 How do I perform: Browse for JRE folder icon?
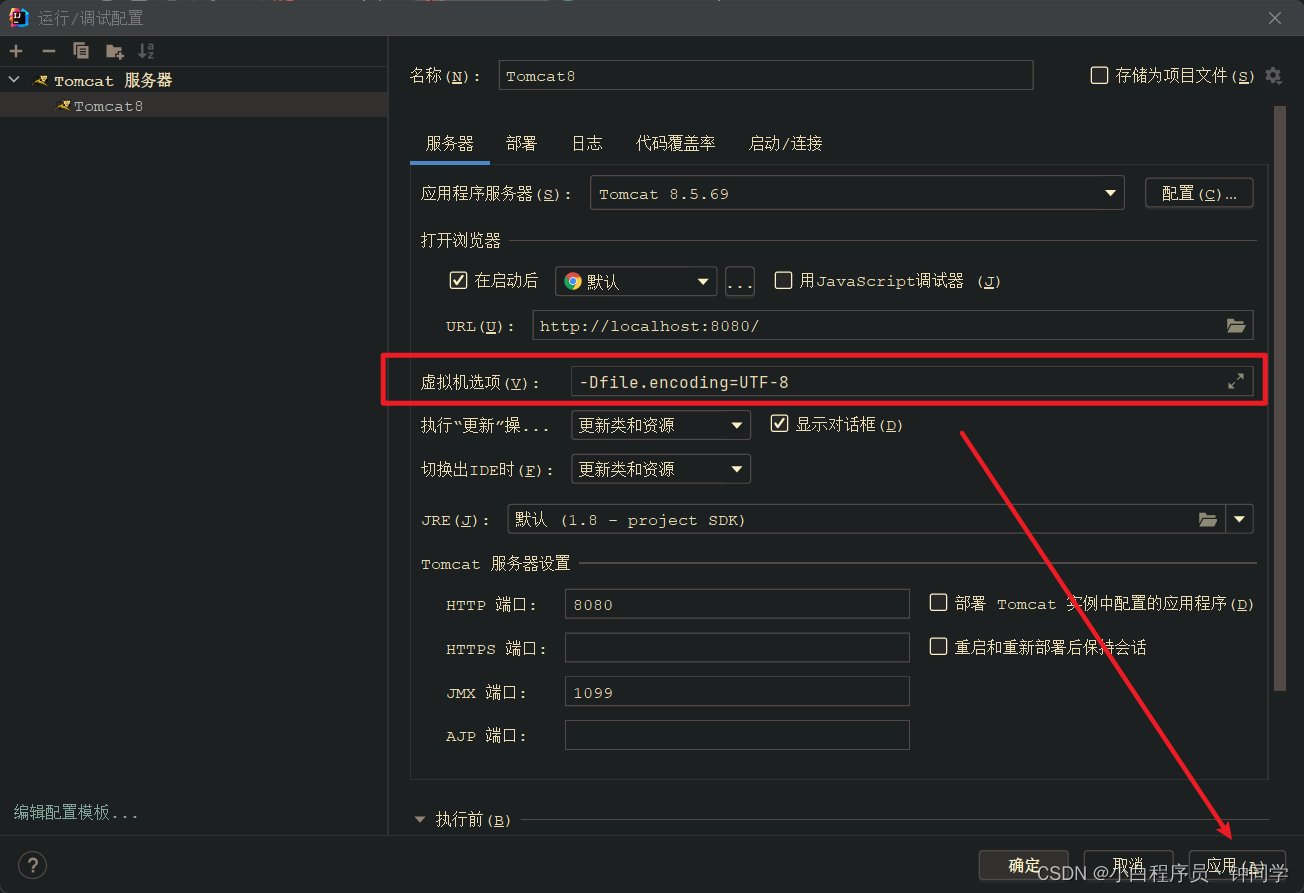point(1208,520)
